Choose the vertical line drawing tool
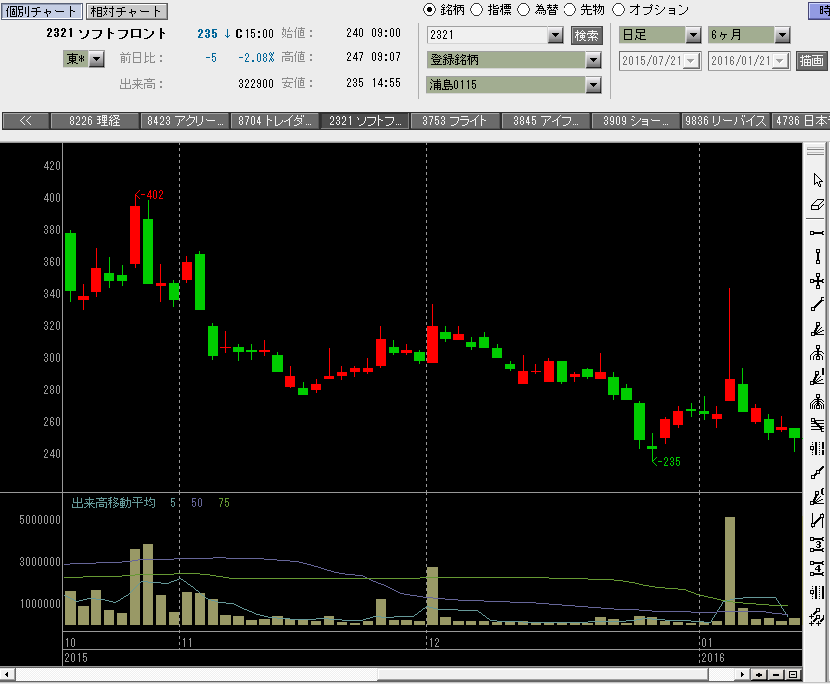Screen dimensions: 830x684 817,257
